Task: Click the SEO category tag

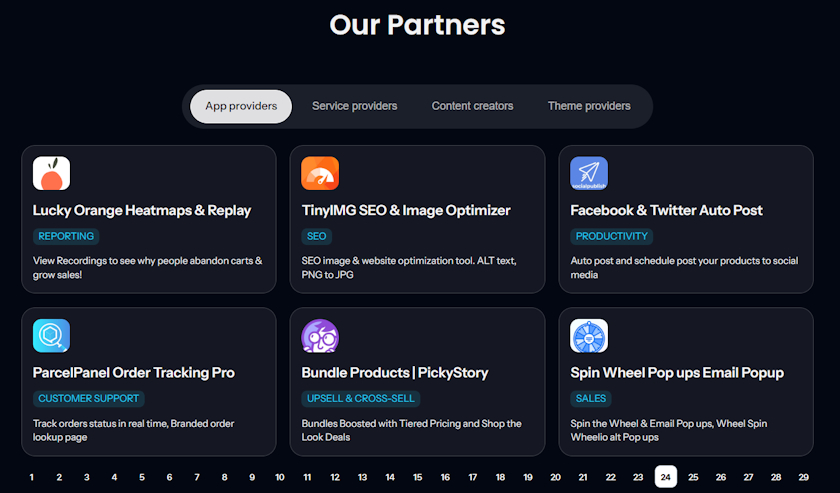Action: click(317, 236)
